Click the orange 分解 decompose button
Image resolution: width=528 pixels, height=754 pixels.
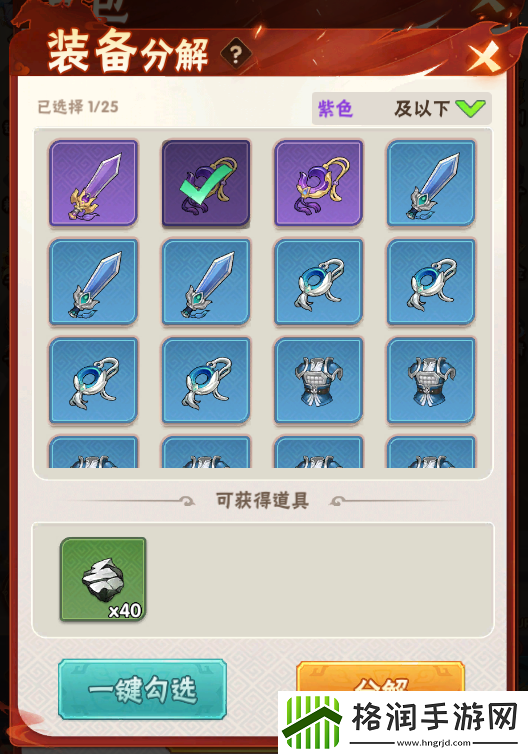(x=380, y=677)
